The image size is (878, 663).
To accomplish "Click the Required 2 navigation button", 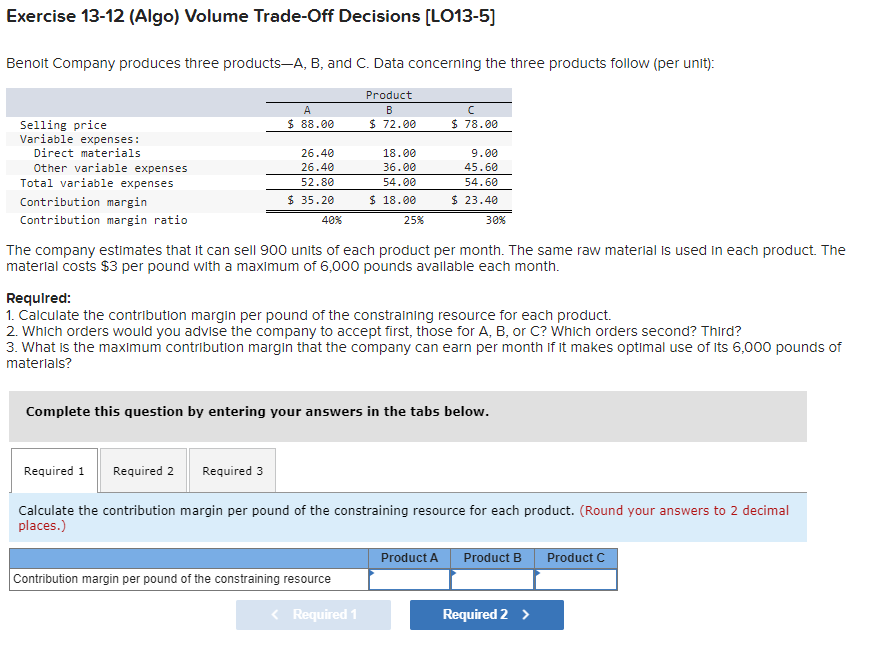I will 486,614.
